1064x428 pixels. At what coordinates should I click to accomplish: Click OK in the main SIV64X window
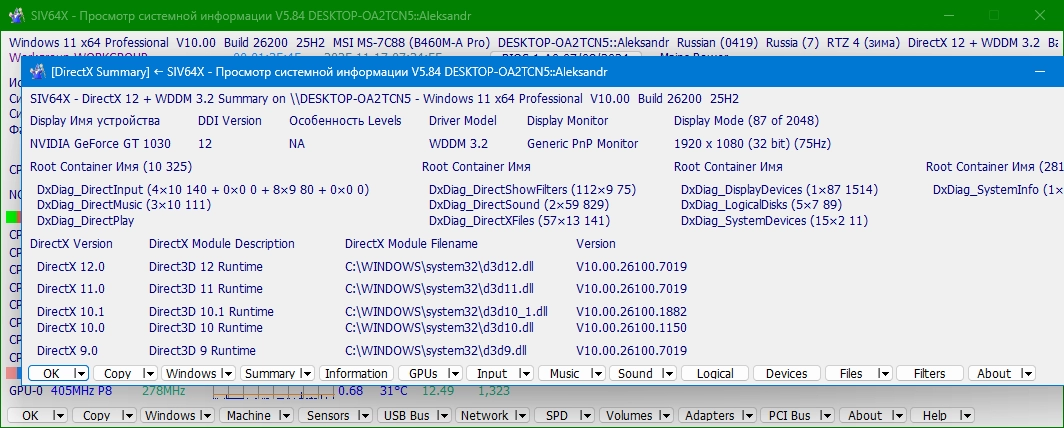point(30,415)
